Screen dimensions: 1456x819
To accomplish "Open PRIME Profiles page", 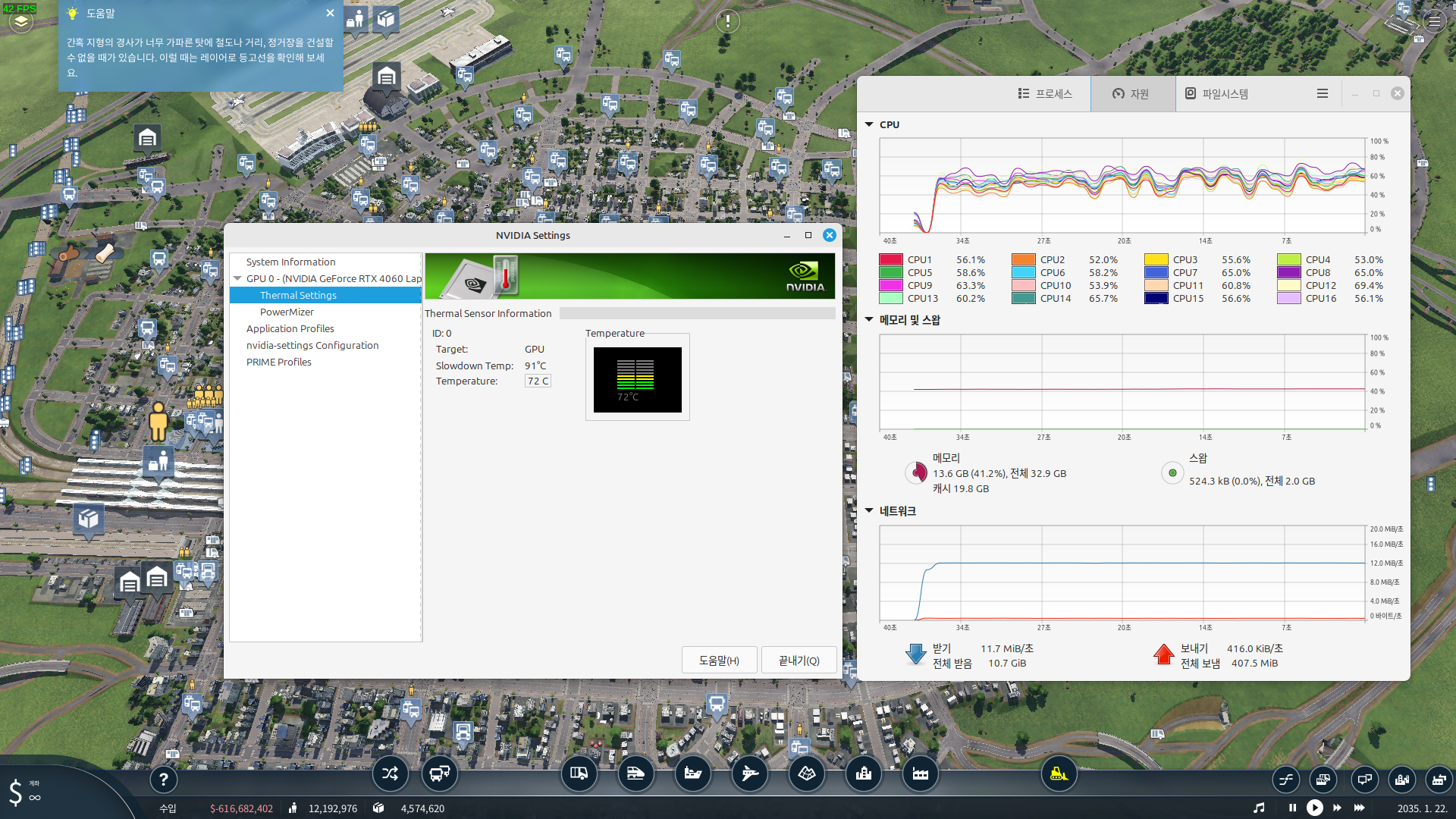I will [x=278, y=362].
